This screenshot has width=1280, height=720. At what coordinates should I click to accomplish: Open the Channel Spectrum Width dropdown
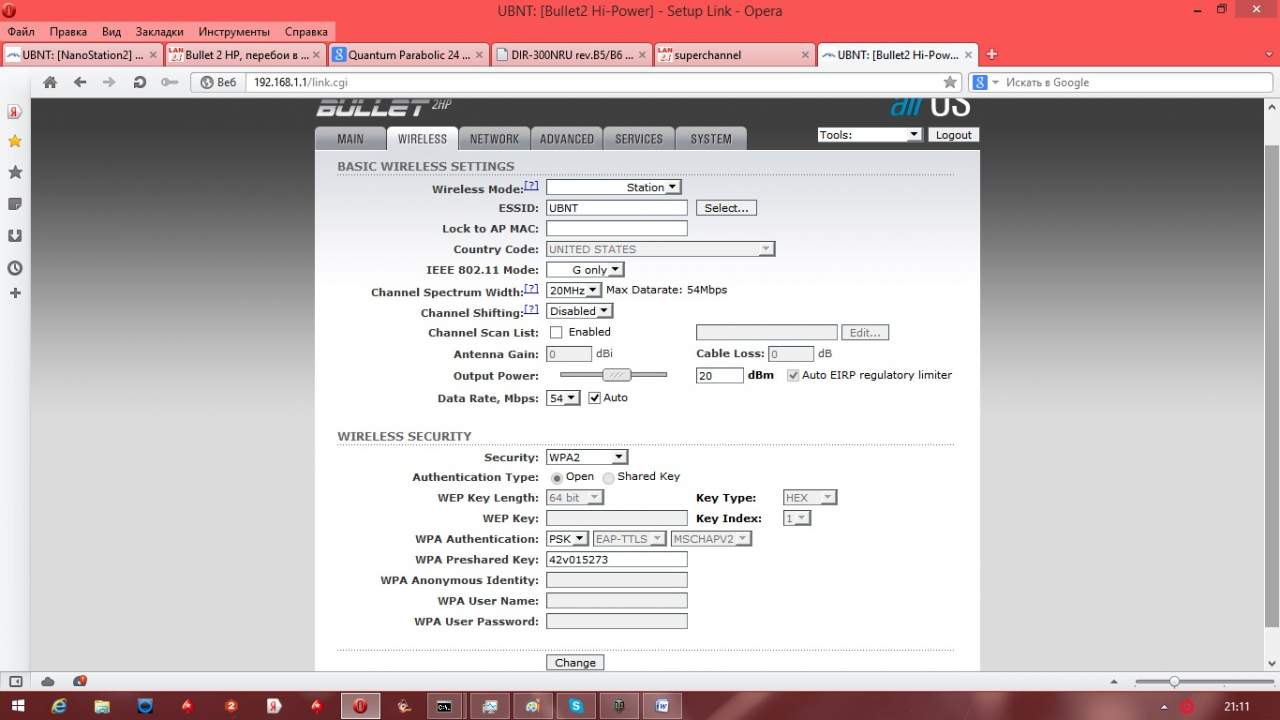tap(574, 290)
